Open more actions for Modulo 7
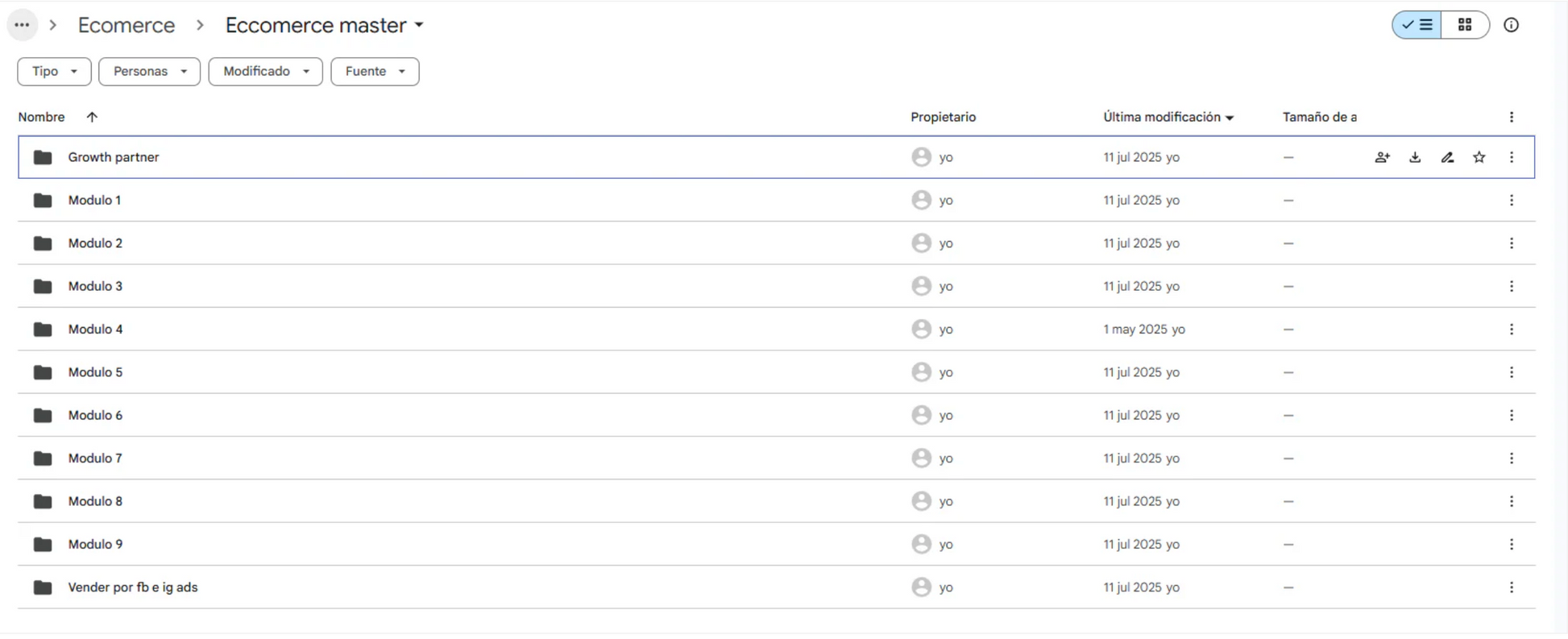Screen dimensions: 1568x639 click(1512, 458)
